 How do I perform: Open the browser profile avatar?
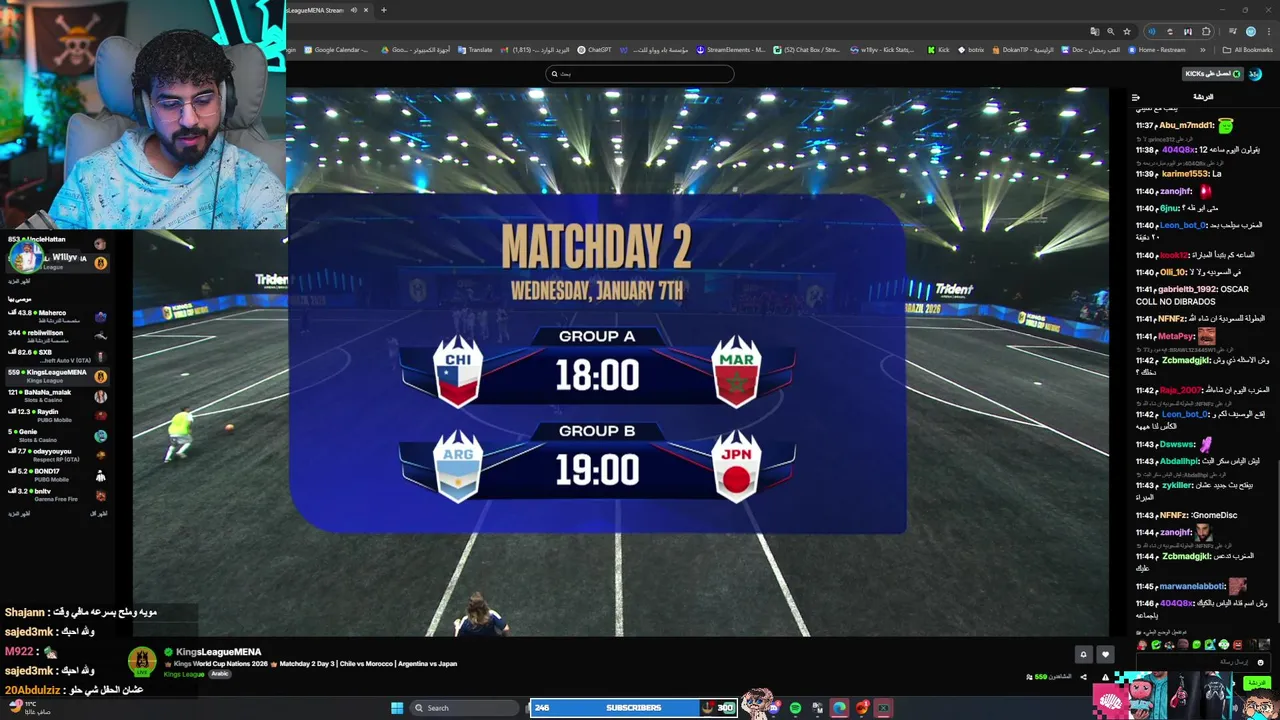click(1250, 31)
